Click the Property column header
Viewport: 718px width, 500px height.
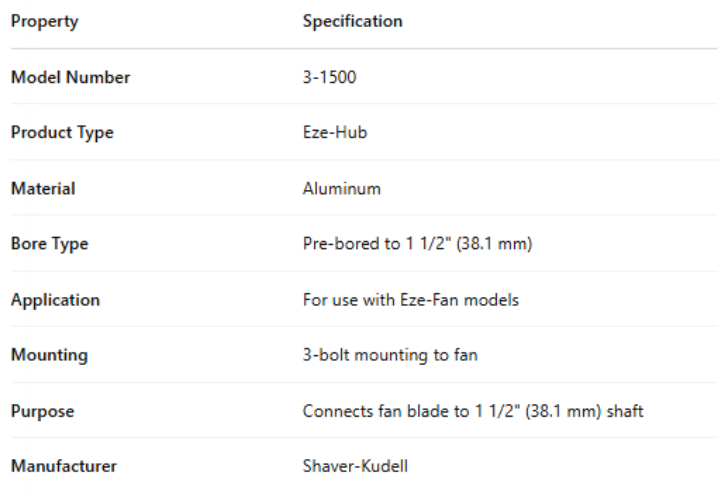44,21
